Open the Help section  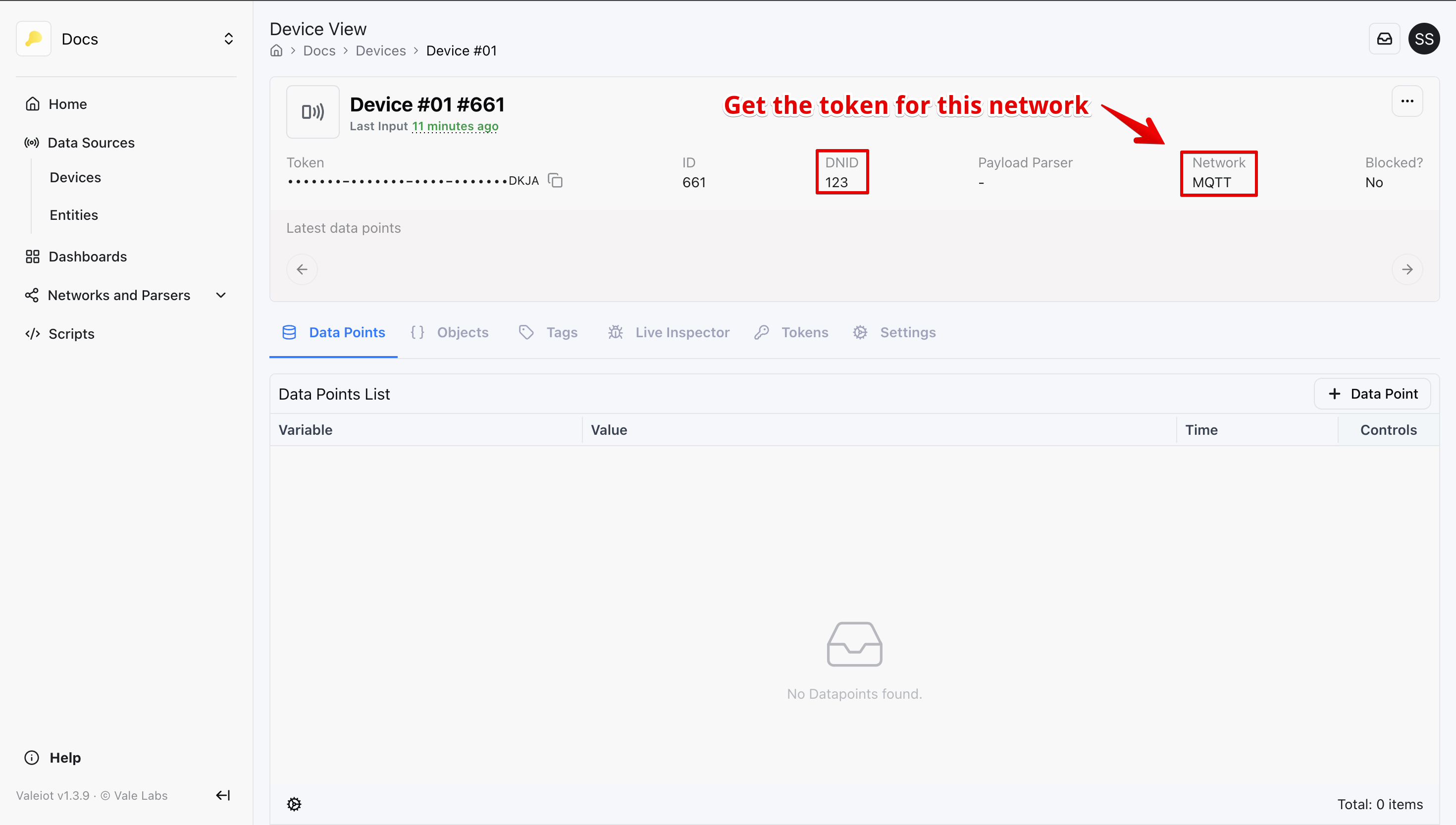coord(64,758)
